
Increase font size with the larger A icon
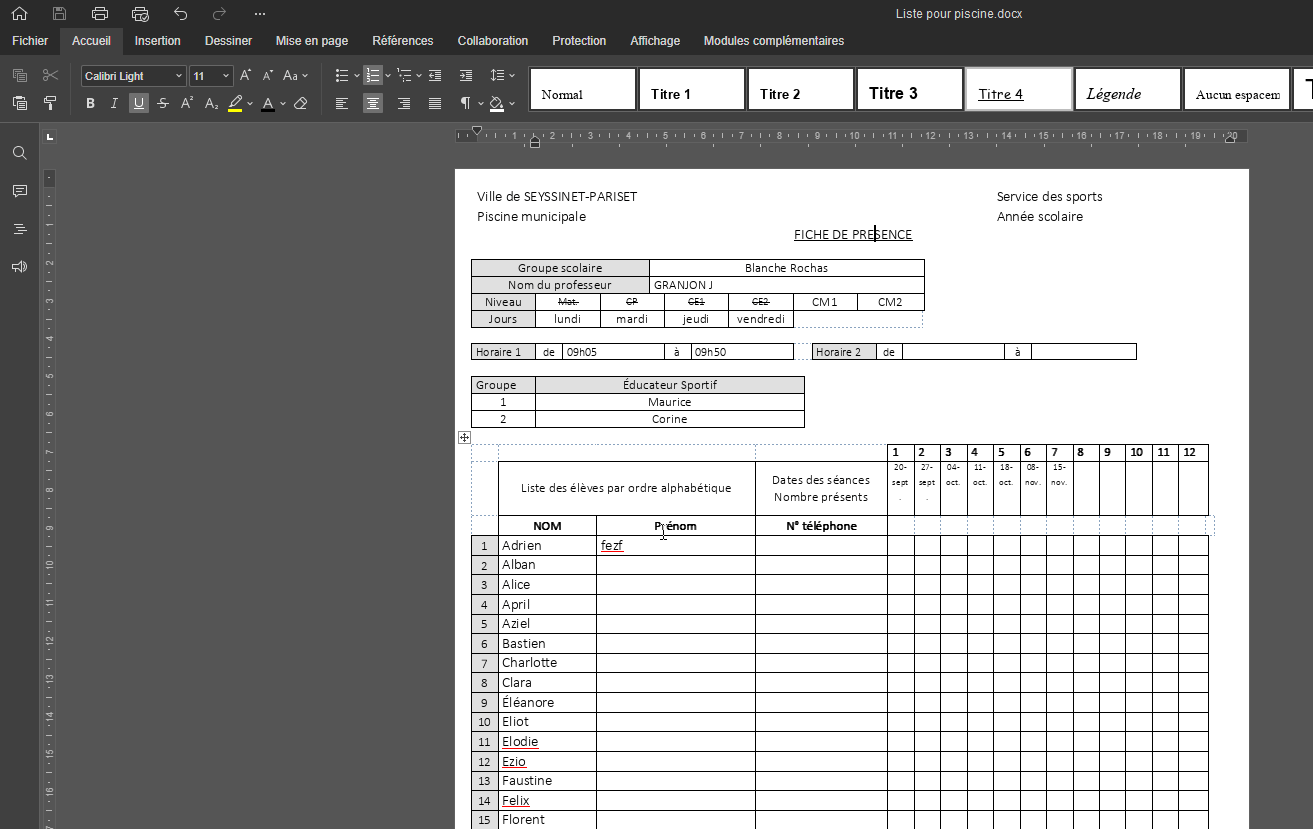pos(246,76)
